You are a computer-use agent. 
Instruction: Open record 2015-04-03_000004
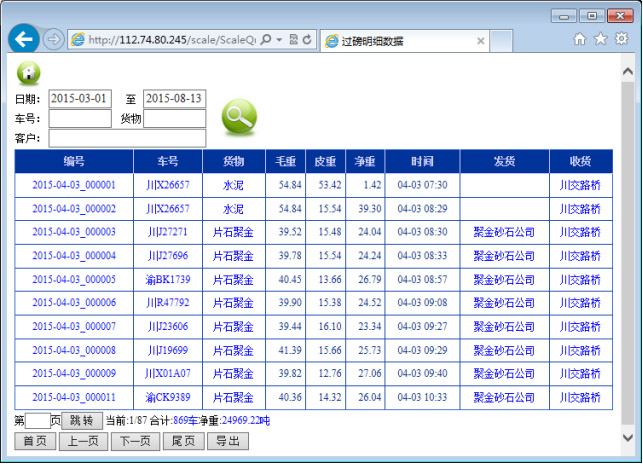pos(74,256)
